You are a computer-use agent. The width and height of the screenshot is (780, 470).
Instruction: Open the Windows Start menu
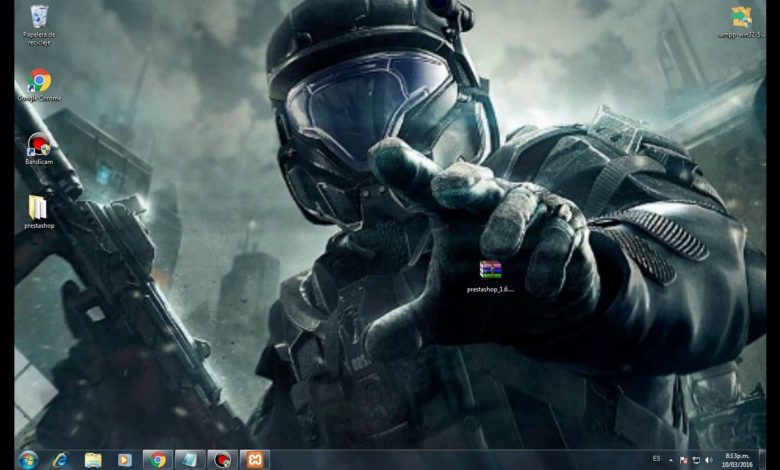pos(27,459)
